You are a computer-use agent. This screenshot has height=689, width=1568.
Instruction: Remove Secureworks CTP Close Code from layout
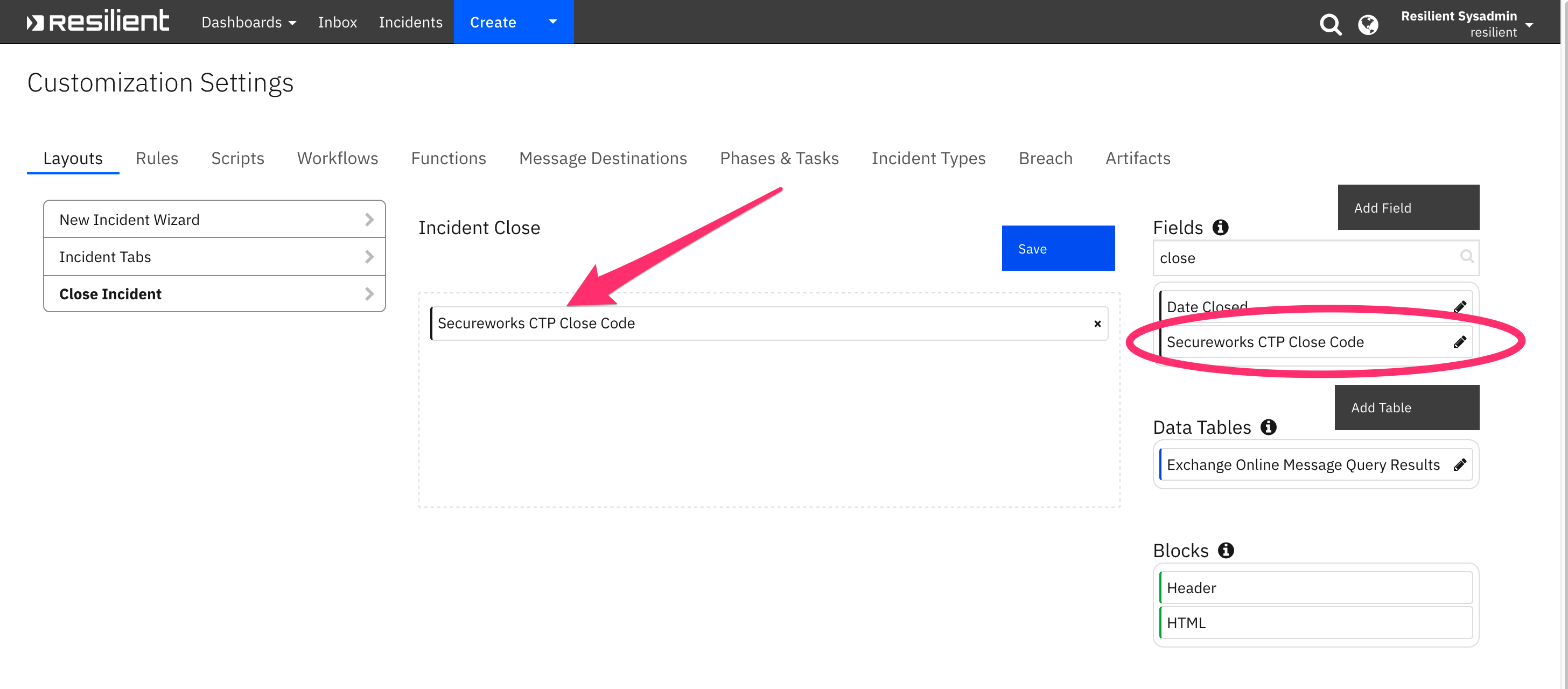click(1097, 324)
